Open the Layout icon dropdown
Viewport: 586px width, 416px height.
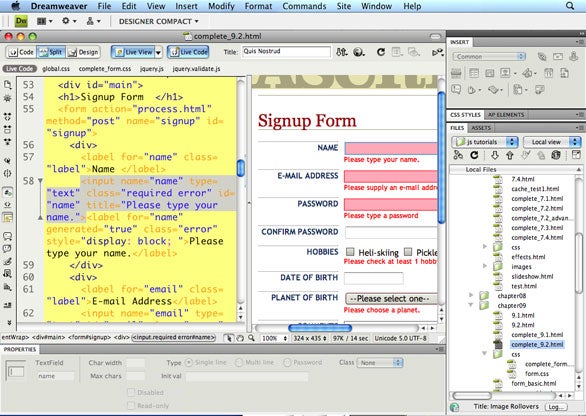click(x=44, y=21)
